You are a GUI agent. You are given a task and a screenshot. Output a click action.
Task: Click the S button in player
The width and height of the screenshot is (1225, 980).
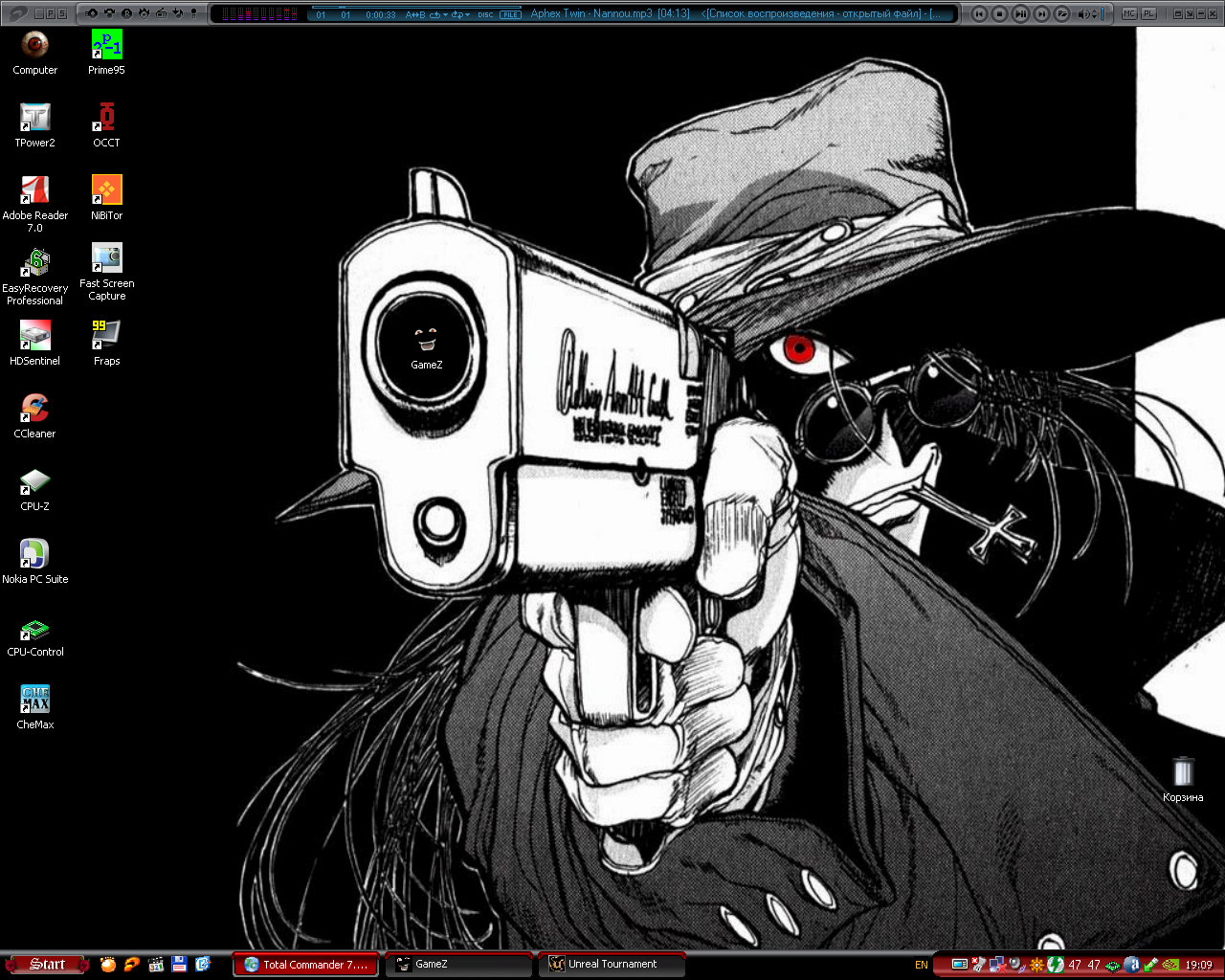62,13
